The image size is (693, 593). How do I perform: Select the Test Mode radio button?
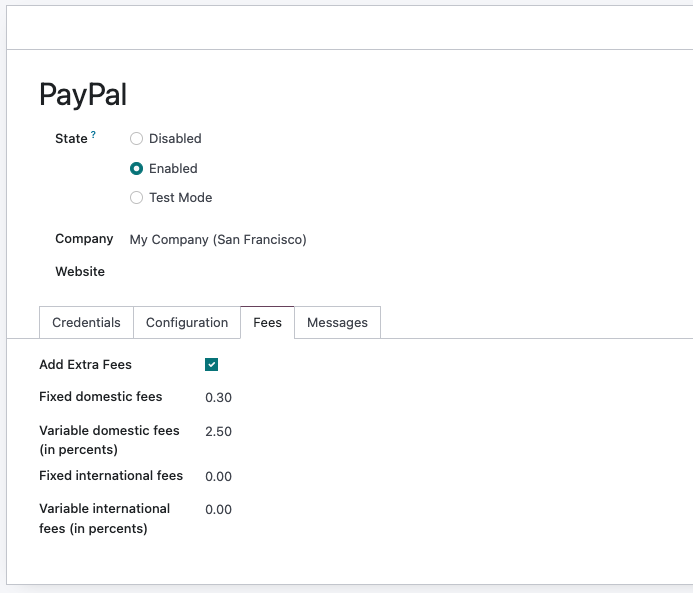136,198
